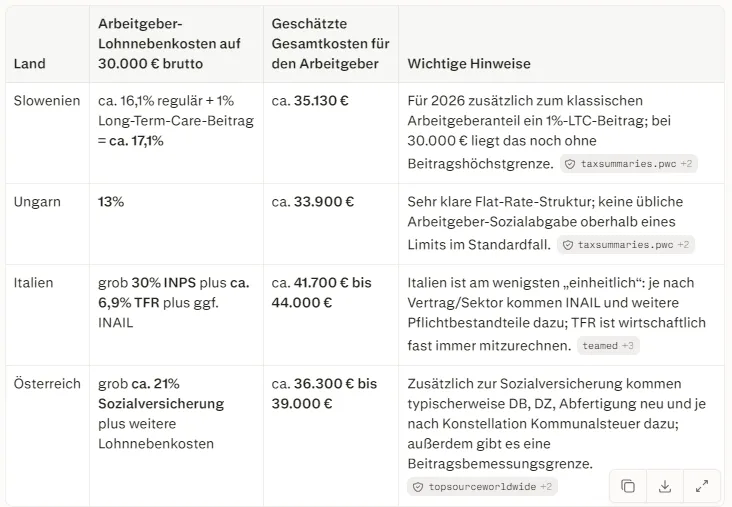Select the Italien row label
This screenshot has height=507, width=732.
coord(33,282)
